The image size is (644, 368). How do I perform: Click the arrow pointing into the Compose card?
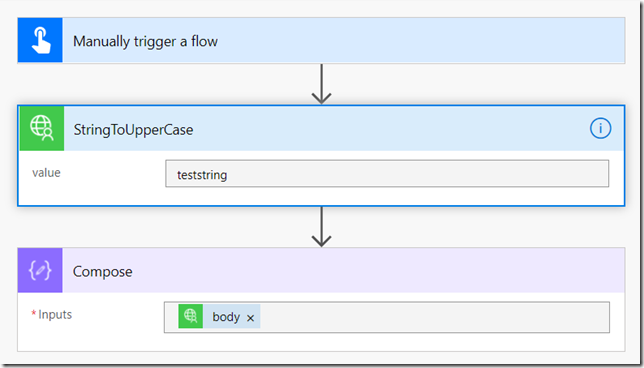(x=322, y=227)
